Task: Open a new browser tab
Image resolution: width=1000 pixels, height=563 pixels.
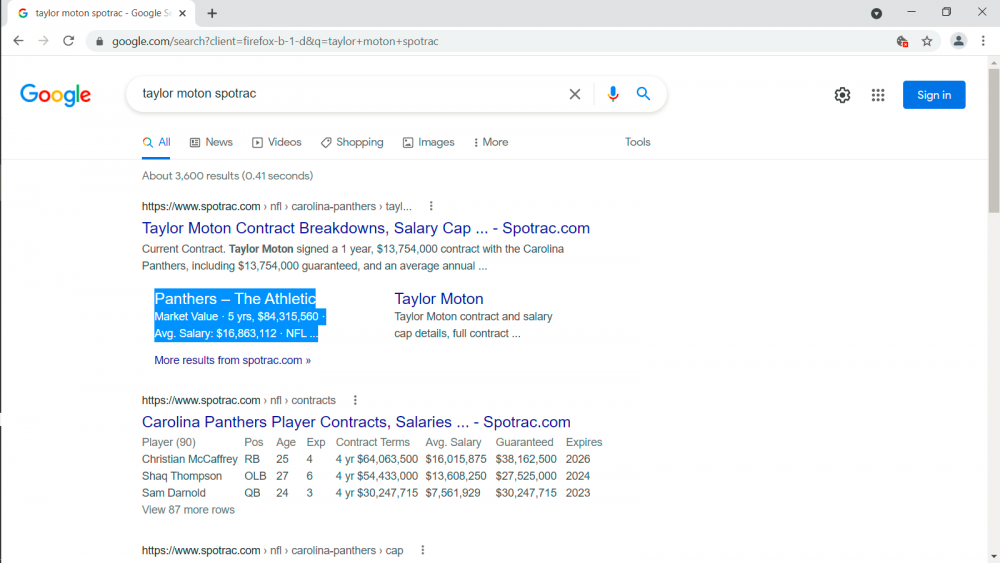Action: (212, 13)
